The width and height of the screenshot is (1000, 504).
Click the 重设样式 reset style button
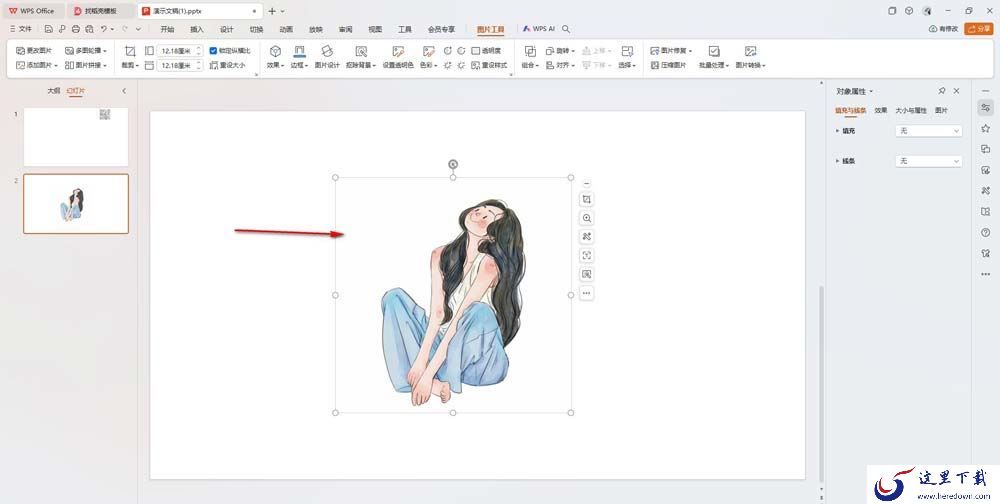pyautogui.click(x=489, y=65)
